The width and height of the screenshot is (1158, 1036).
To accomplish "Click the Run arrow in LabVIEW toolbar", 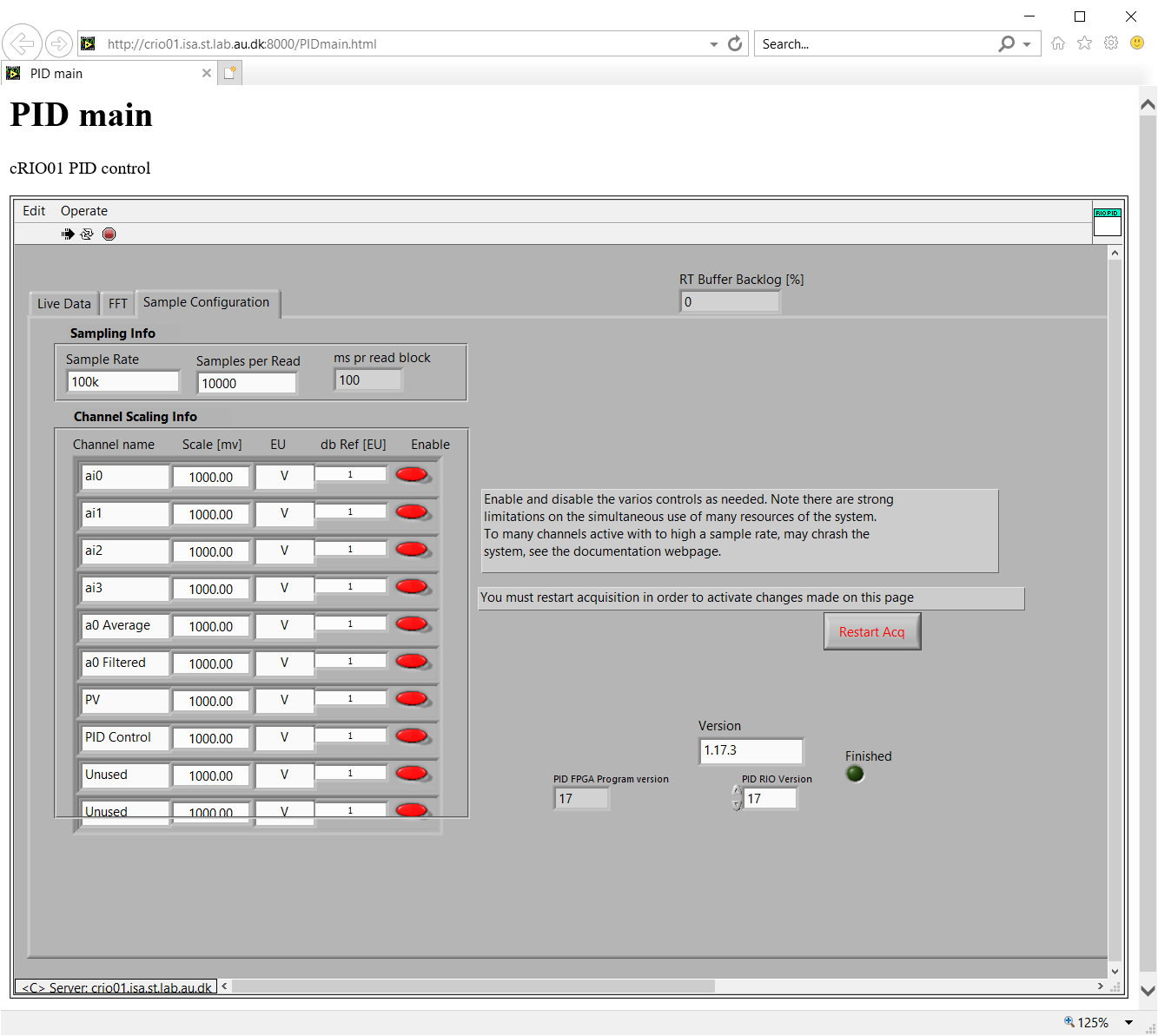I will coord(68,234).
